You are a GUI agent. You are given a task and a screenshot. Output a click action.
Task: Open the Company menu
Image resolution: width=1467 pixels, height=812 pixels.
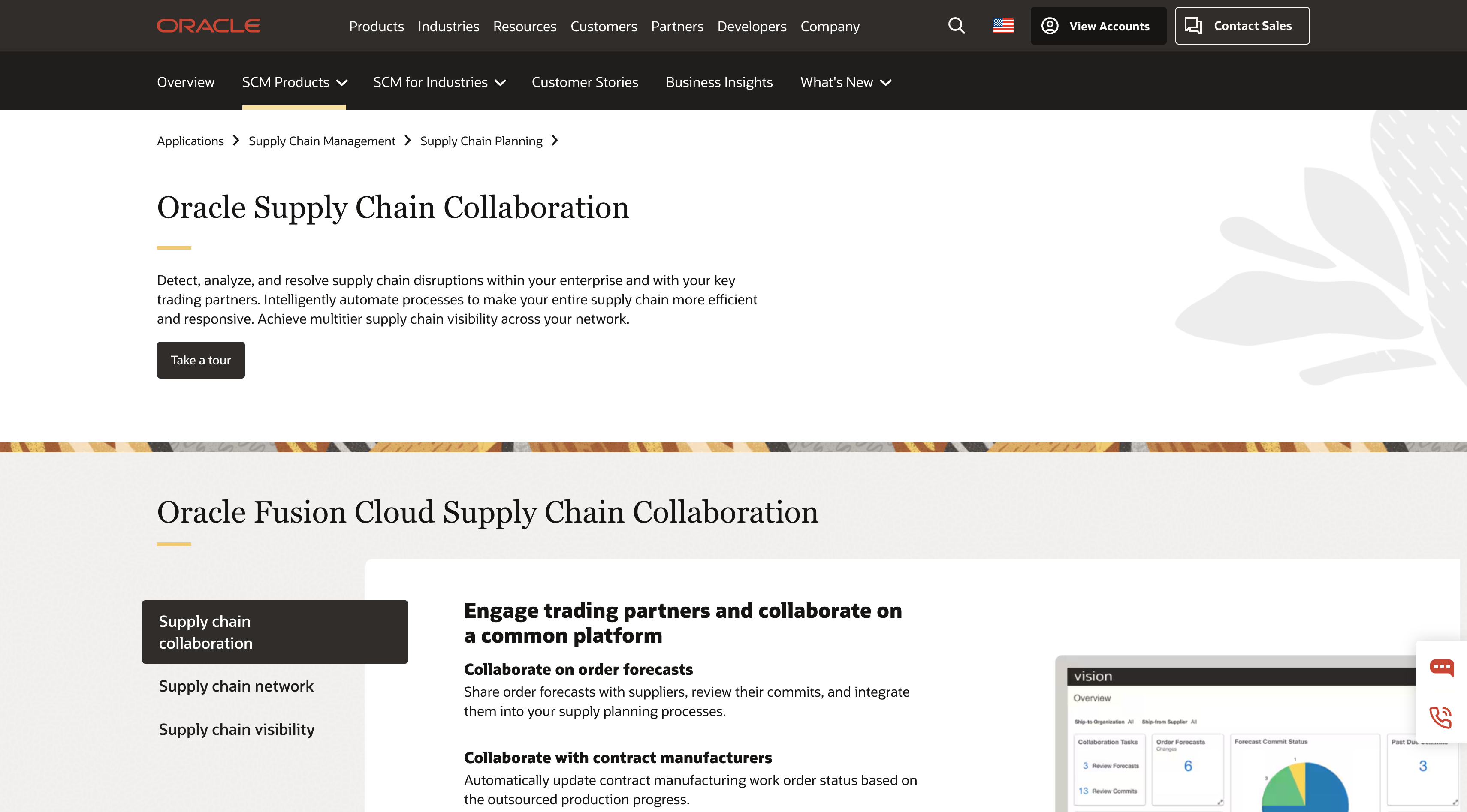pos(830,26)
